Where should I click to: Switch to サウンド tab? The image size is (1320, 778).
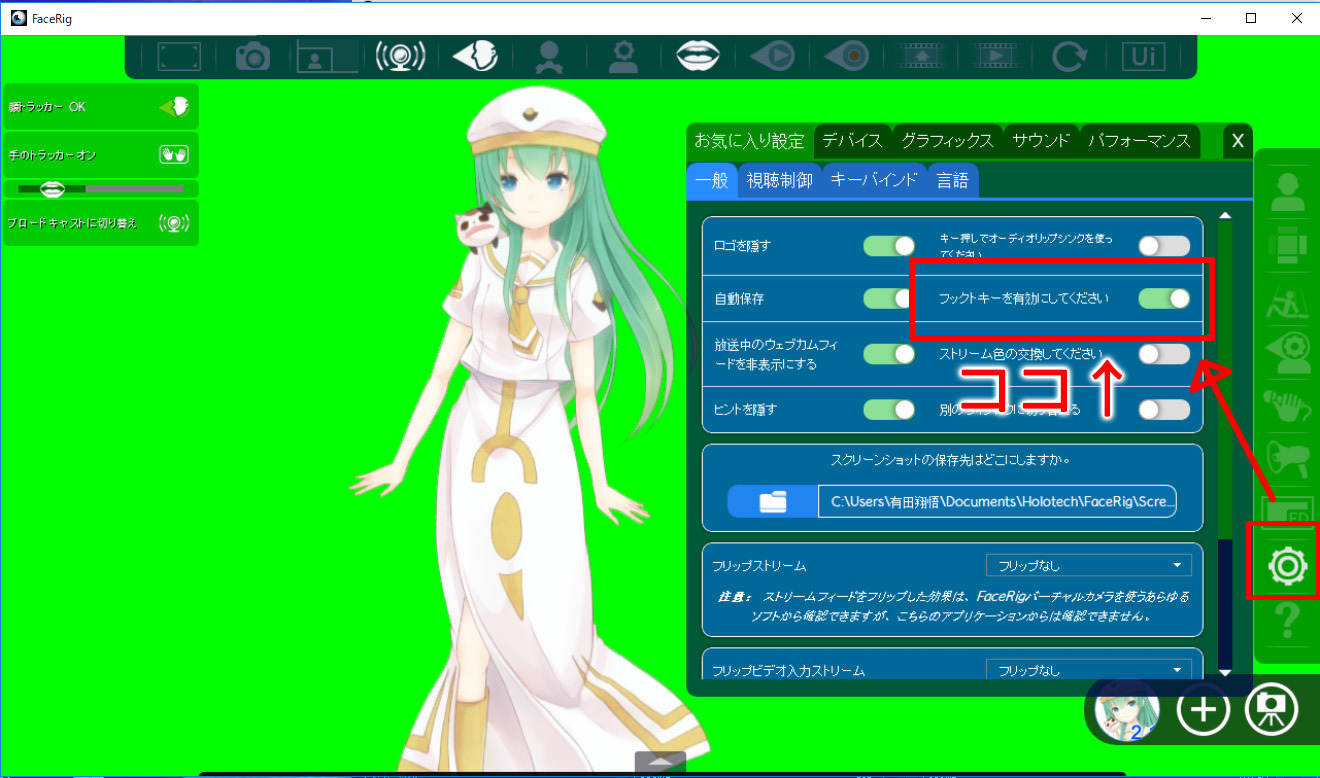click(1041, 141)
